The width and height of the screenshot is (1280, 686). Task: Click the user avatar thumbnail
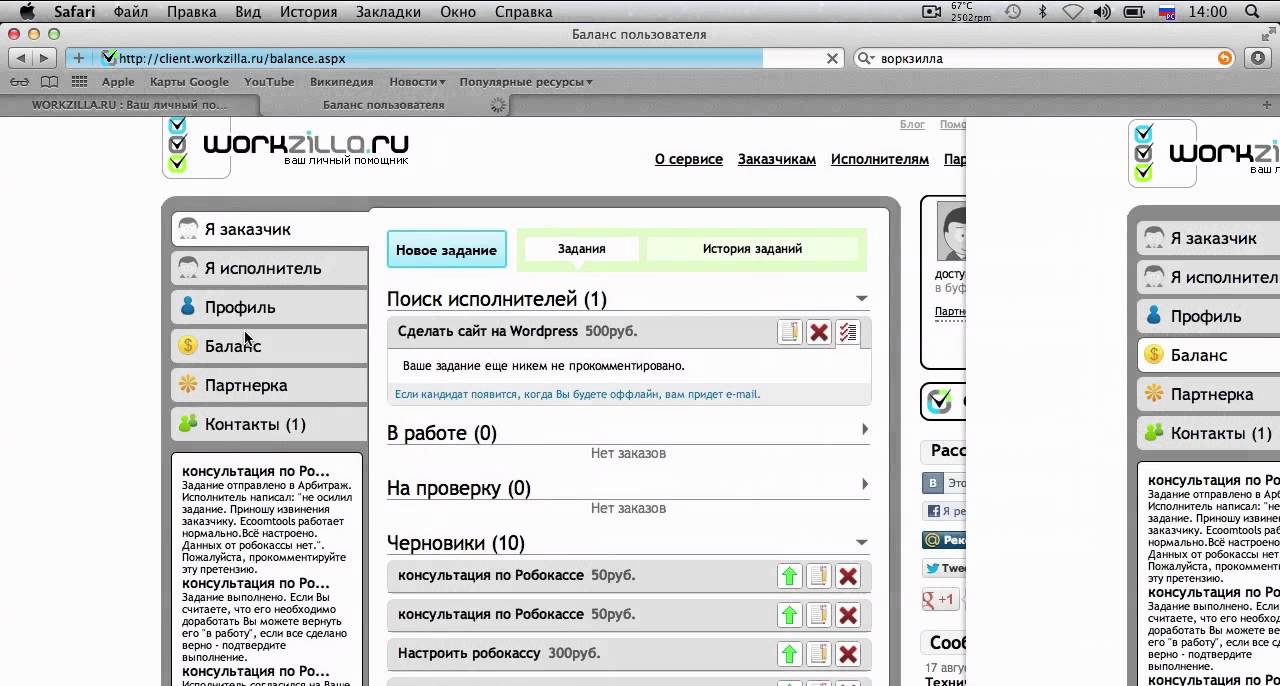[952, 233]
